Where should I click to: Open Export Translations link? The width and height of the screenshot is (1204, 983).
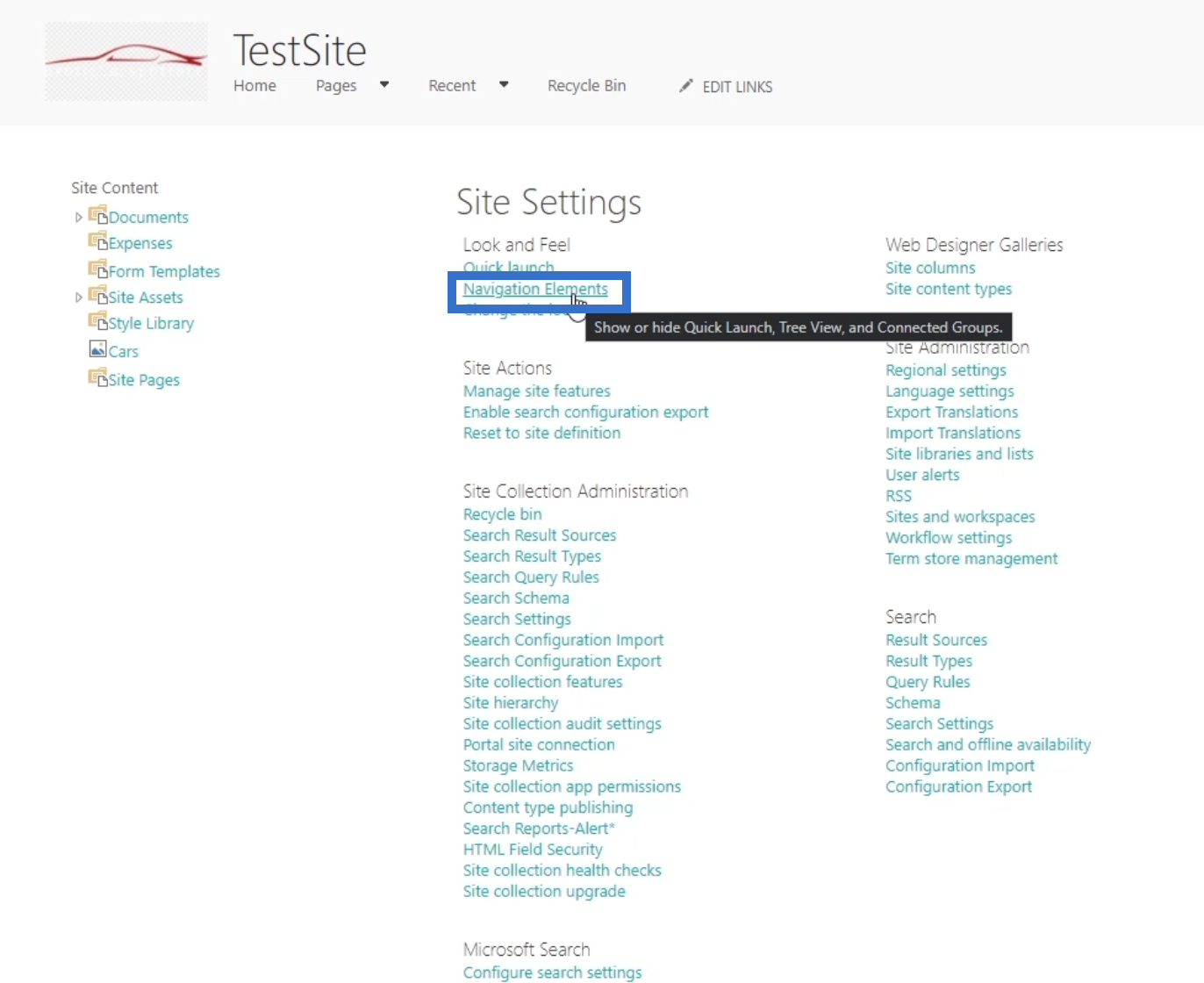(952, 412)
